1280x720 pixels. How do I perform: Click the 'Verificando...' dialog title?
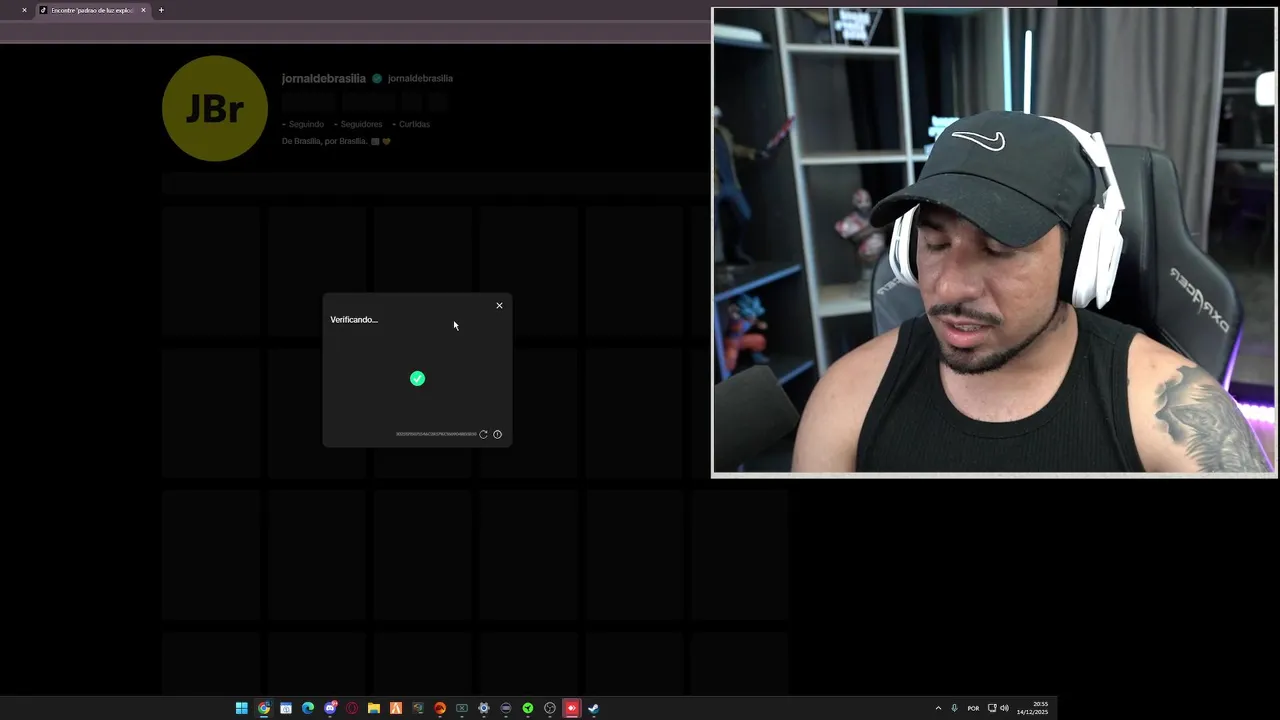click(x=354, y=319)
